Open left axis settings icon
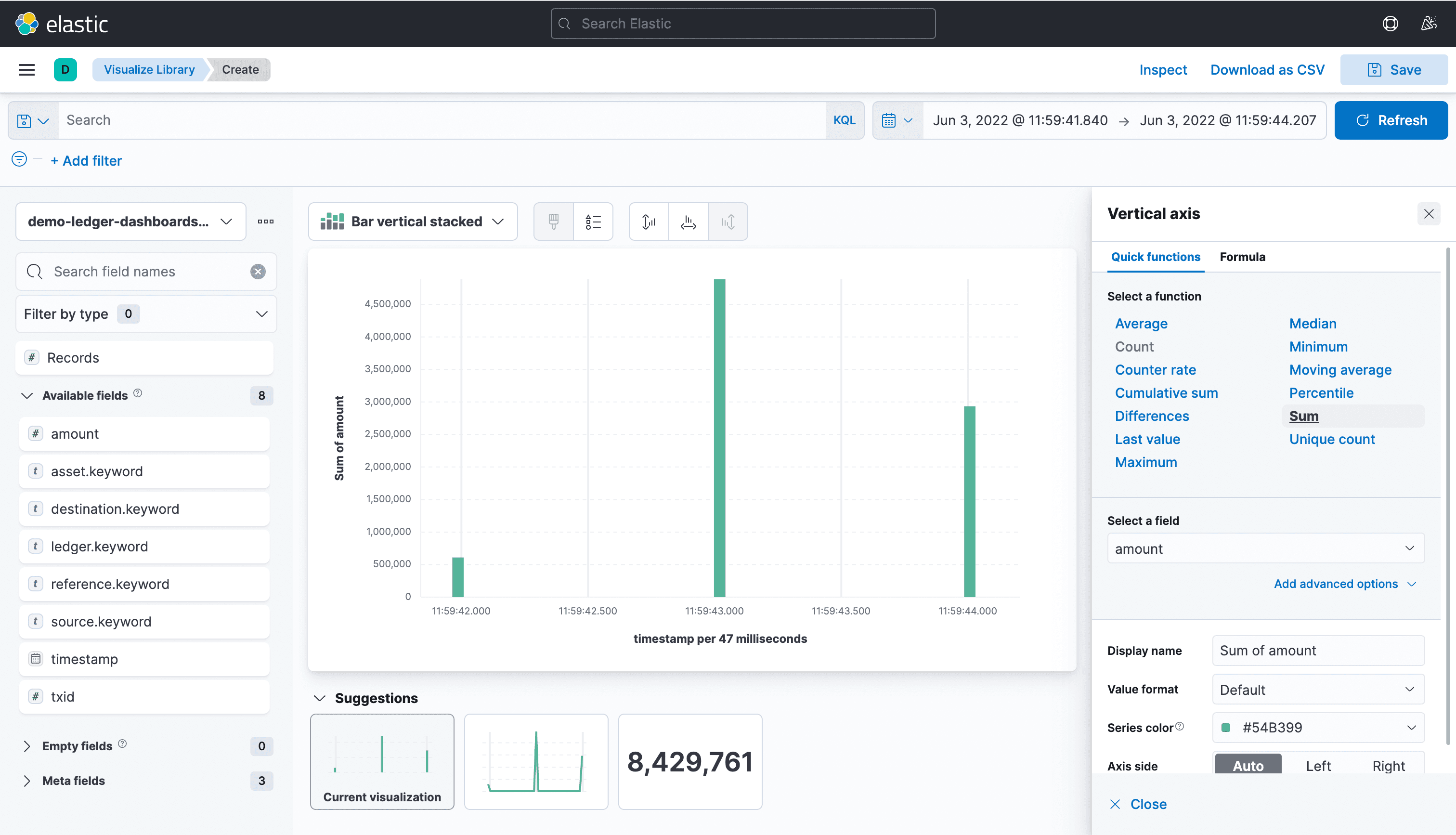The height and width of the screenshot is (835, 1456). [649, 222]
